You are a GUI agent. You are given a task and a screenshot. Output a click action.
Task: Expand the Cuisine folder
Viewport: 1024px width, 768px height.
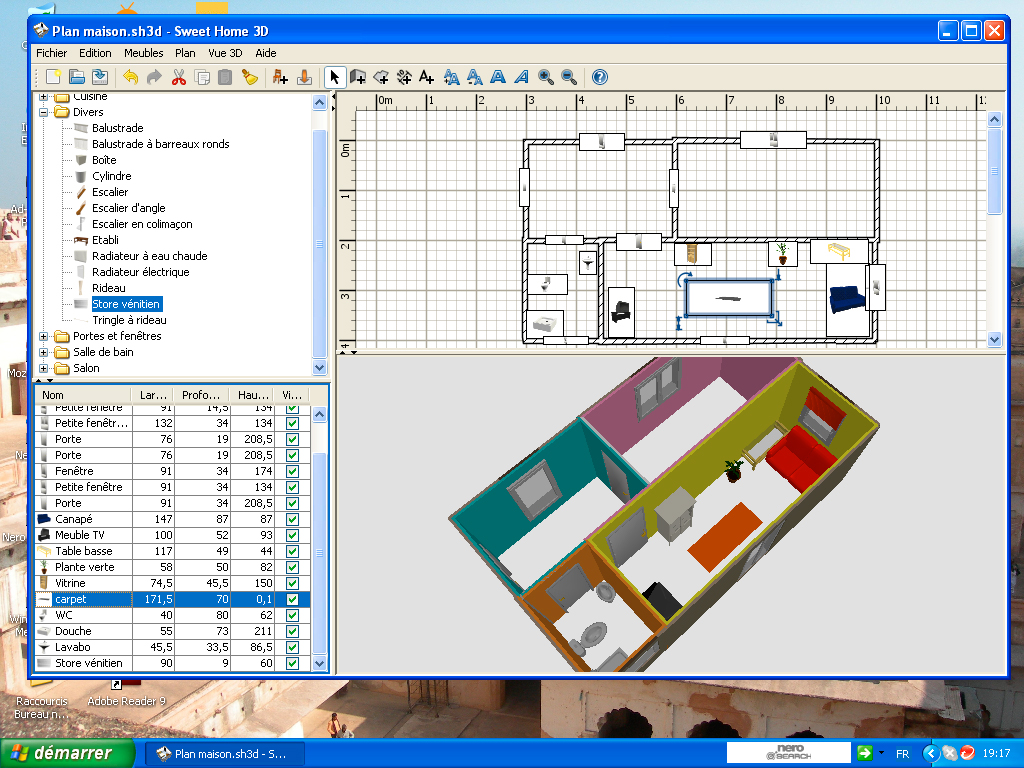tap(44, 97)
